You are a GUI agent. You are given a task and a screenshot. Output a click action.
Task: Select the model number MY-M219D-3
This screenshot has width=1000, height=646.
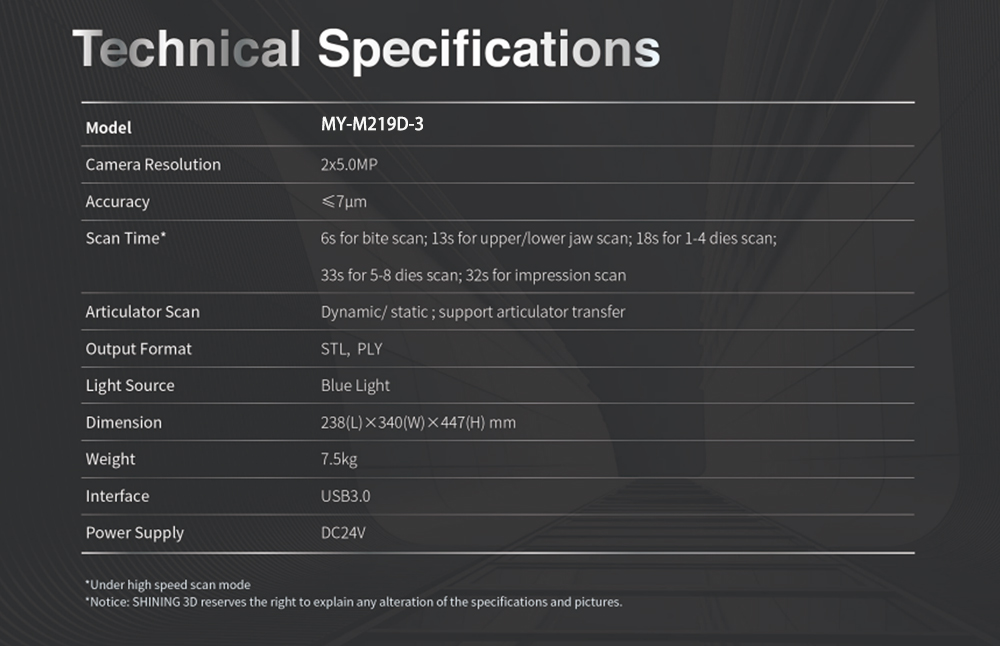372,124
